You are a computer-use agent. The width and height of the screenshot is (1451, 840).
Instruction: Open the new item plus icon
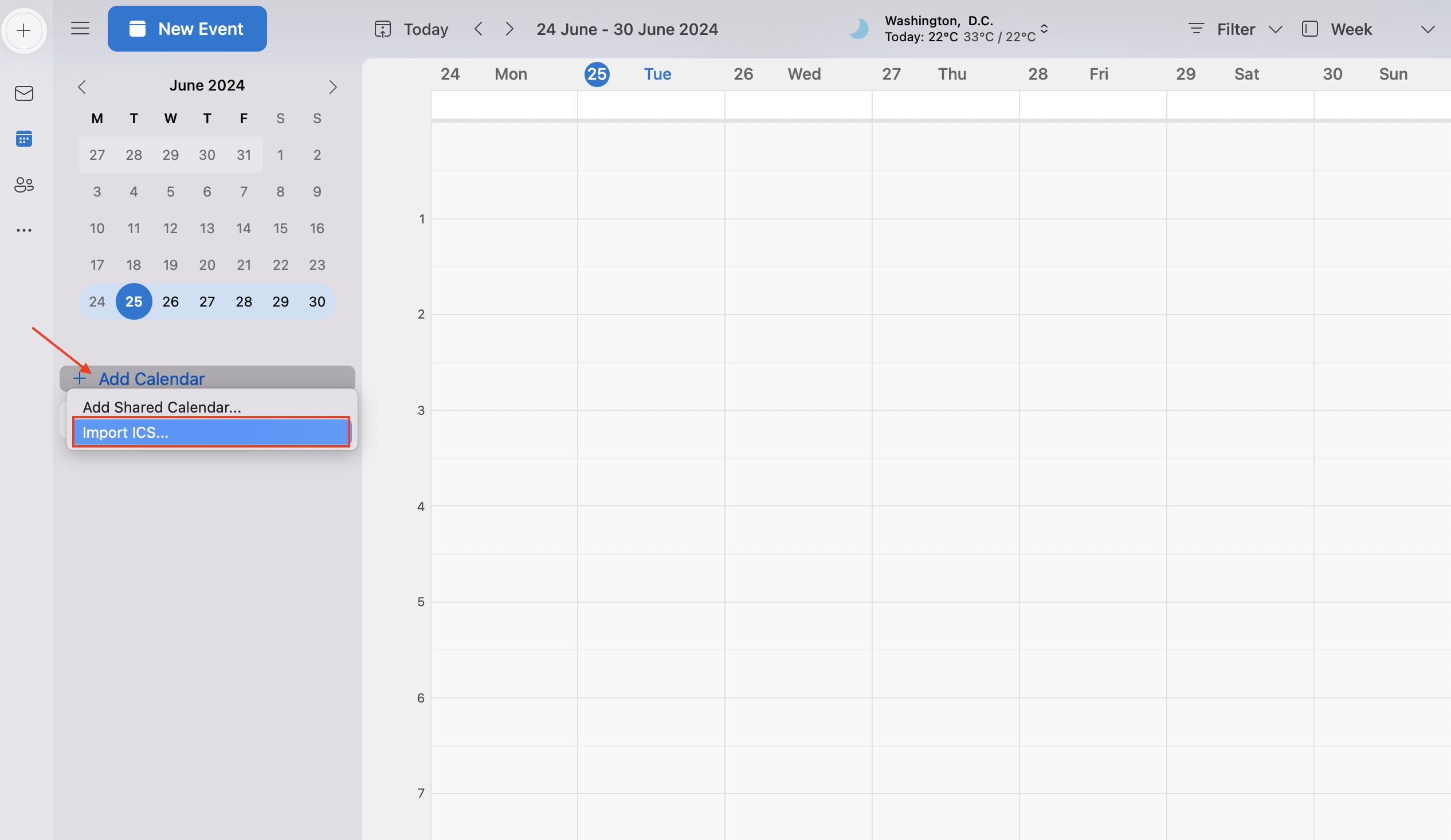24,30
